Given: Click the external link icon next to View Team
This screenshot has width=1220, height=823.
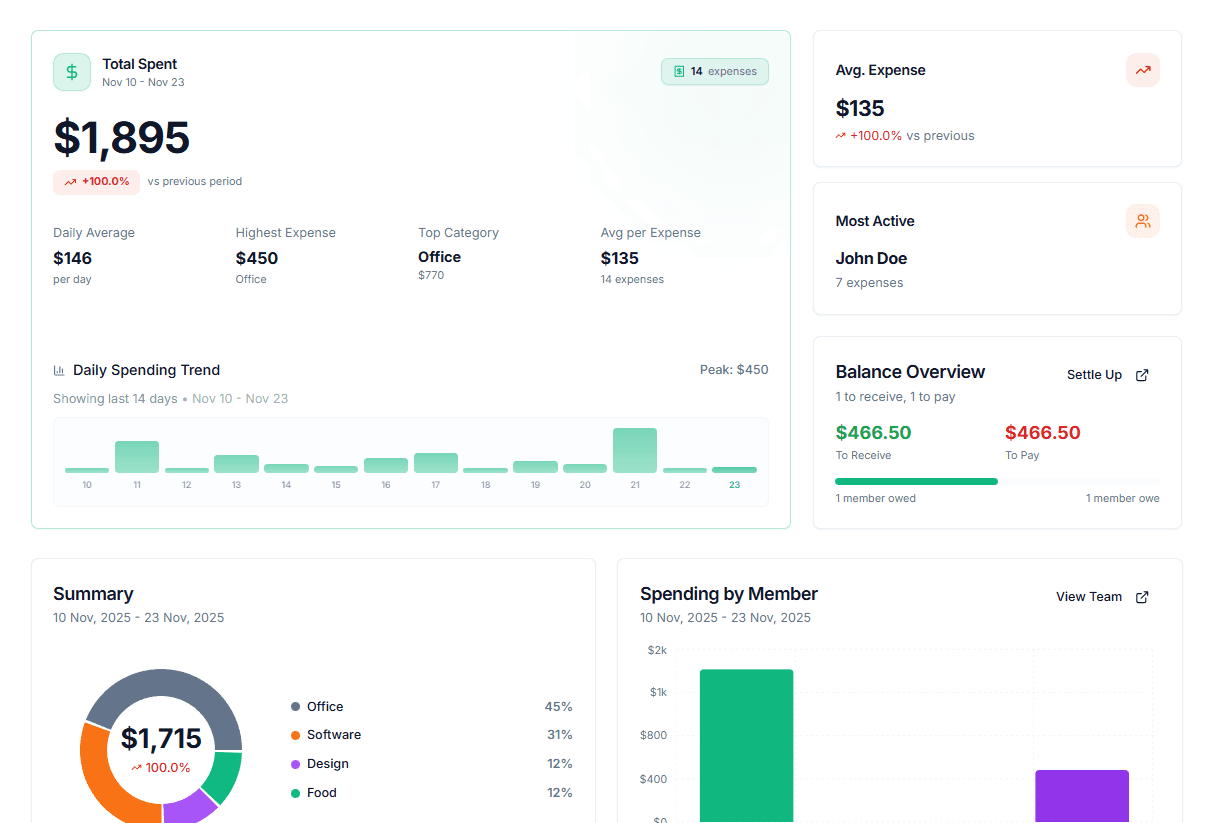Looking at the screenshot, I should tap(1141, 596).
